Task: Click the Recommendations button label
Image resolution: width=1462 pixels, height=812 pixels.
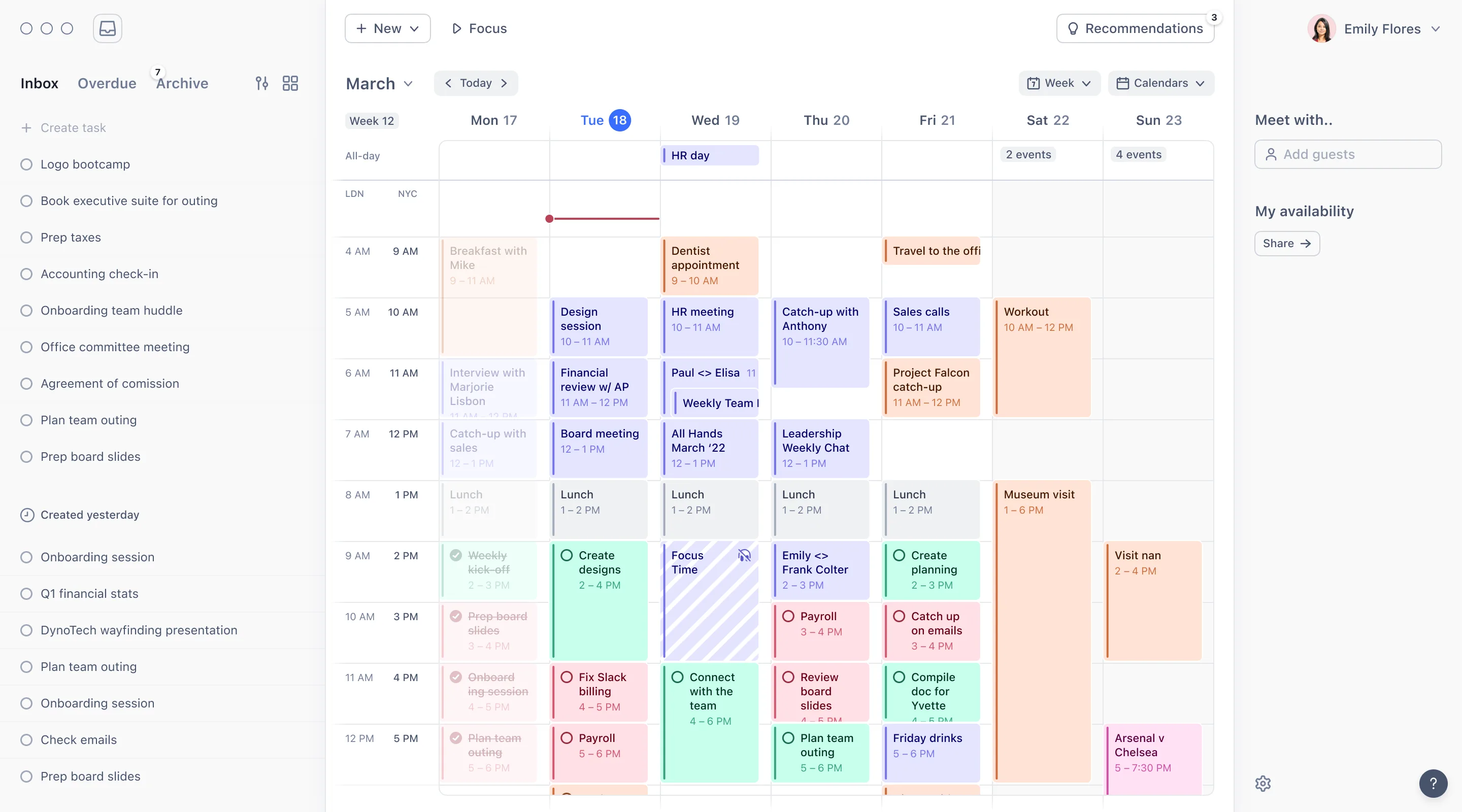Action: click(x=1144, y=28)
